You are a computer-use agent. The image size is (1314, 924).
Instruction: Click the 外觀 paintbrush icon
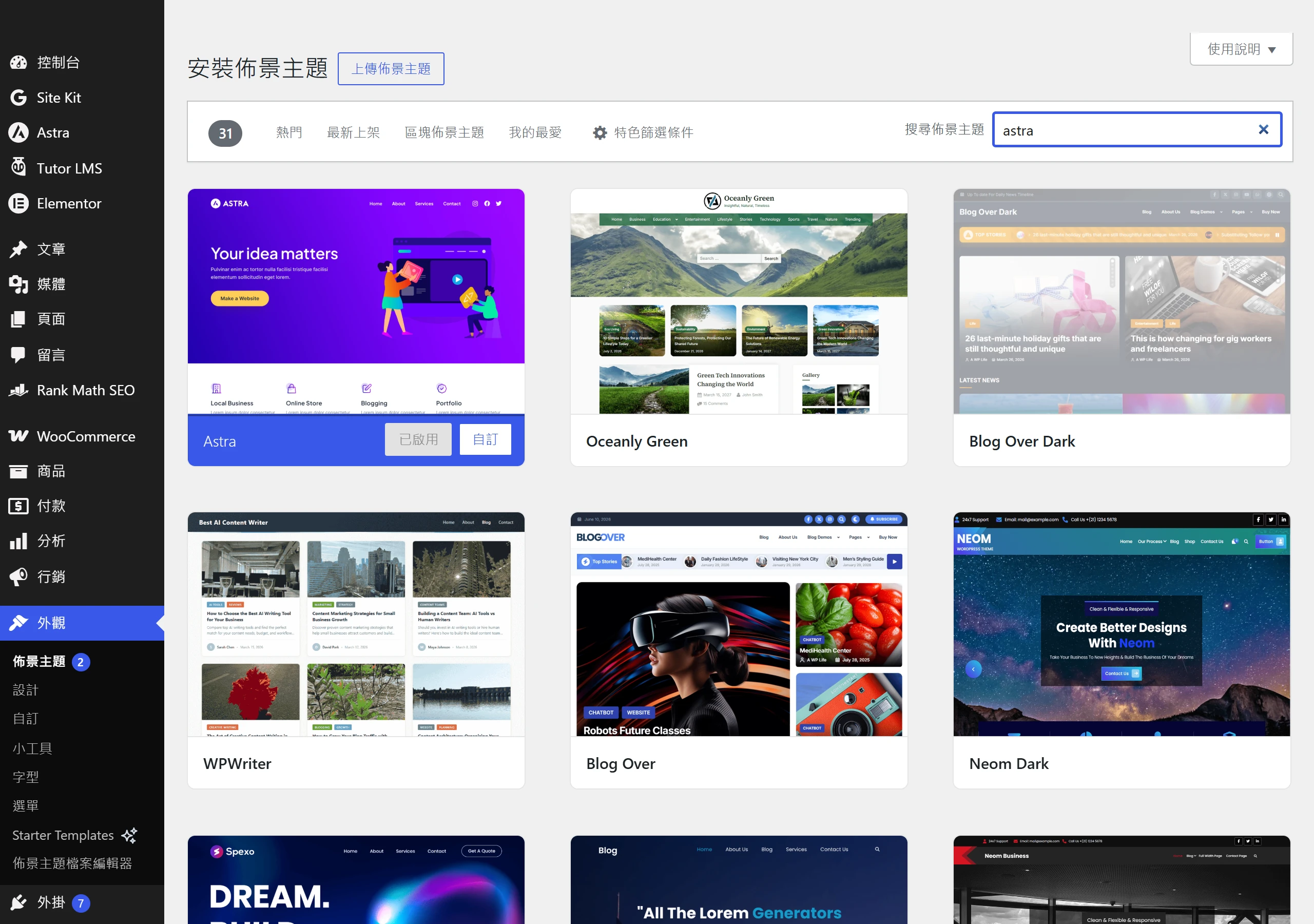(x=18, y=623)
